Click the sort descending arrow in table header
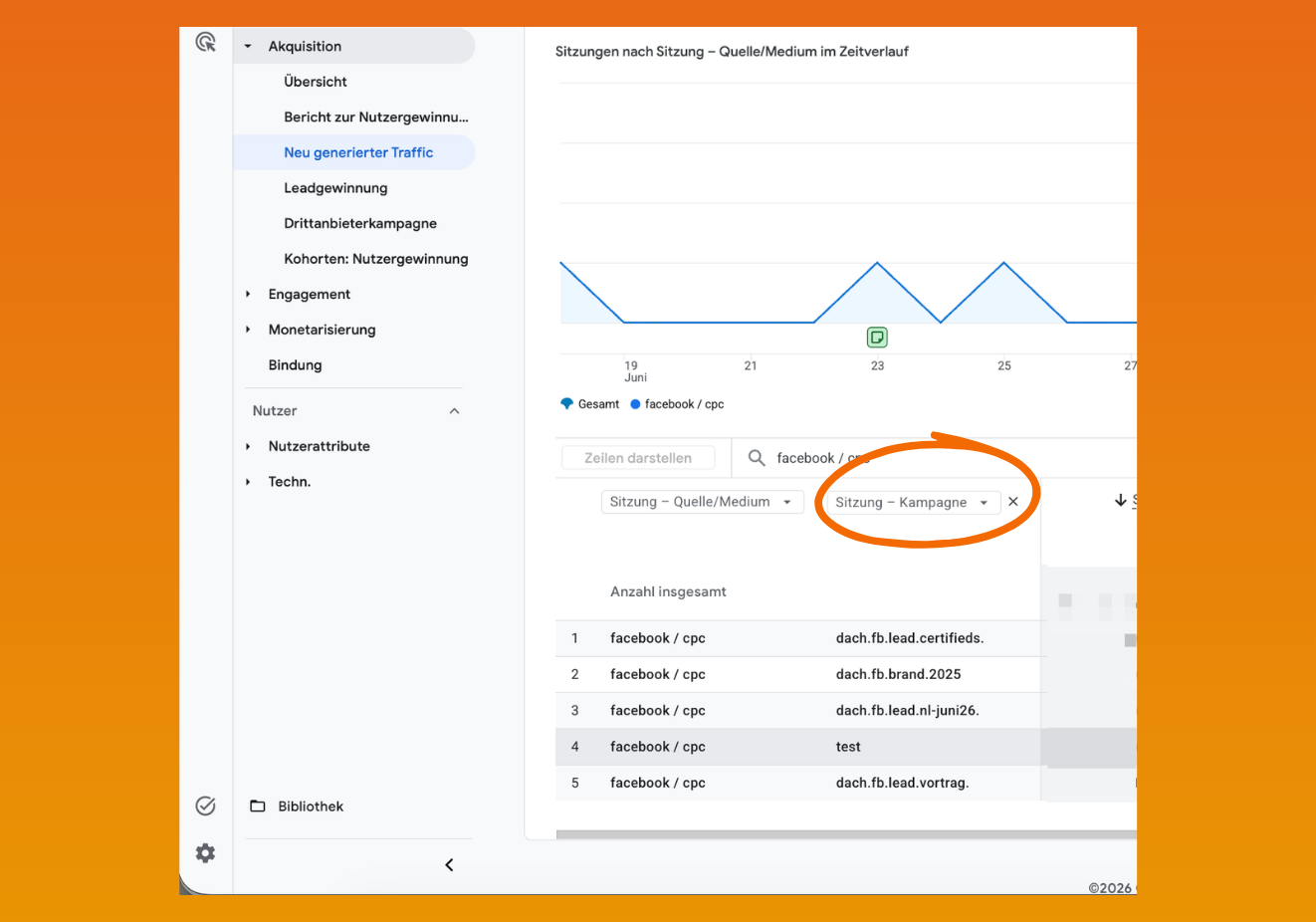This screenshot has height=922, width=1316. pyautogui.click(x=1121, y=501)
